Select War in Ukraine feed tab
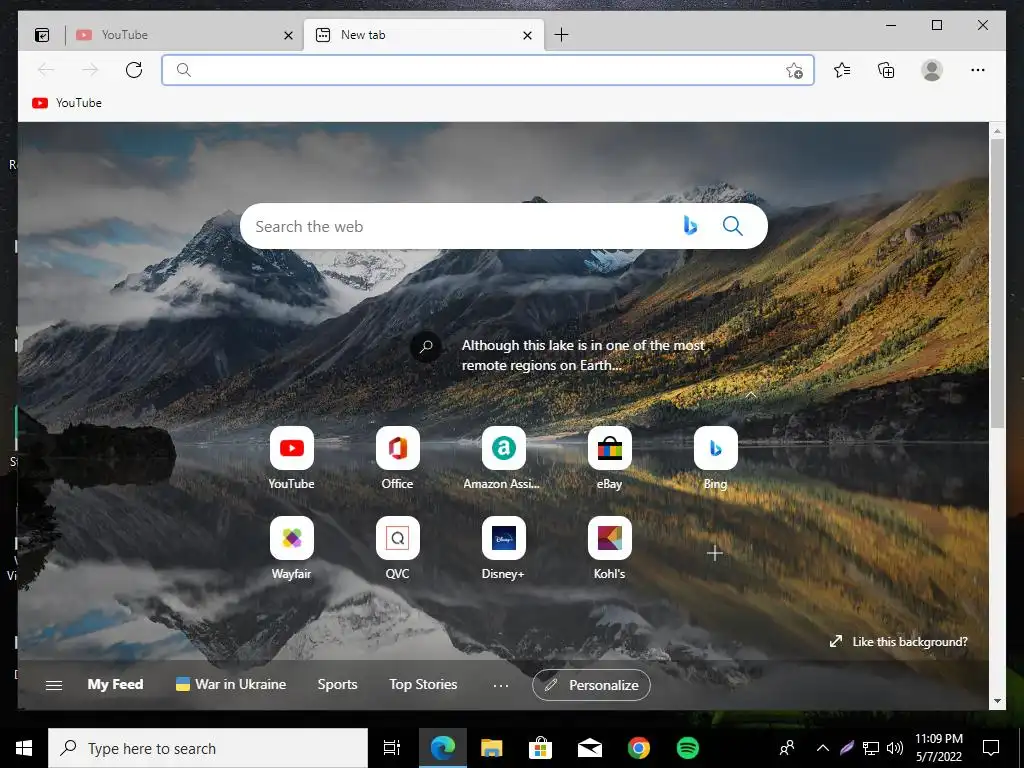Image resolution: width=1024 pixels, height=768 pixels. click(231, 684)
